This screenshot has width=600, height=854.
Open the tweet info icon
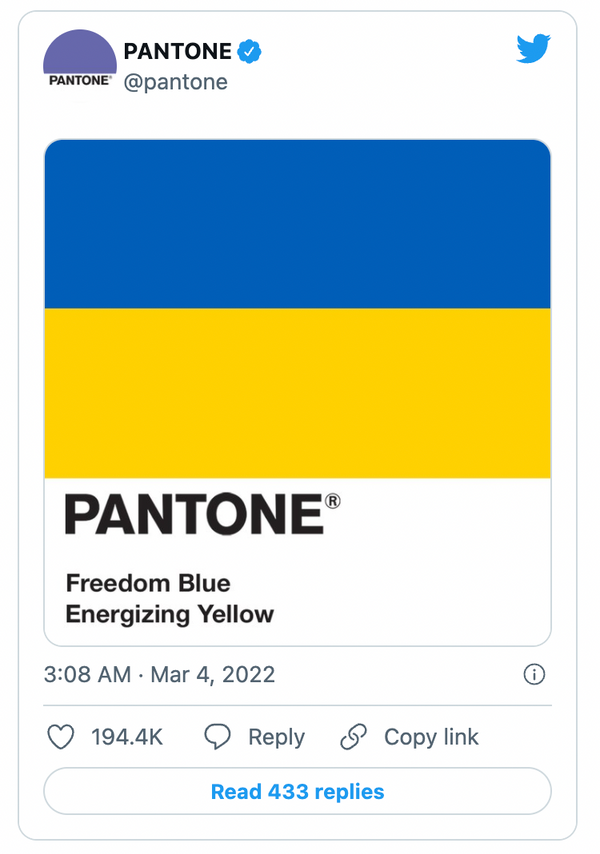click(534, 675)
